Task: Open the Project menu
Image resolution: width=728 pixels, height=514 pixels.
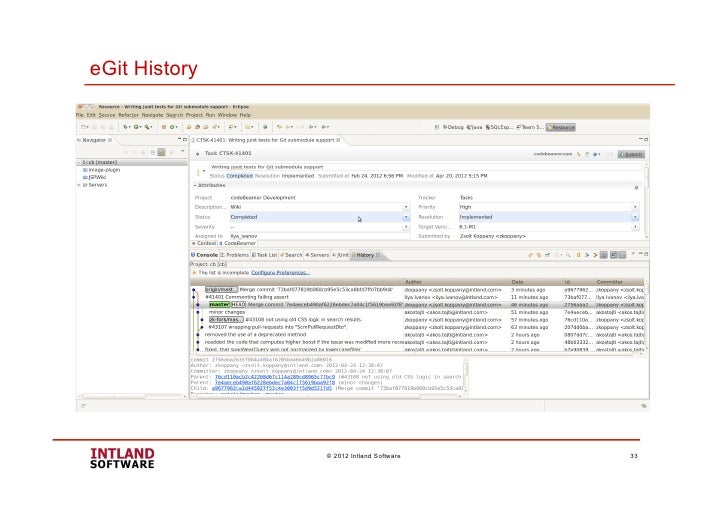Action: click(x=194, y=115)
